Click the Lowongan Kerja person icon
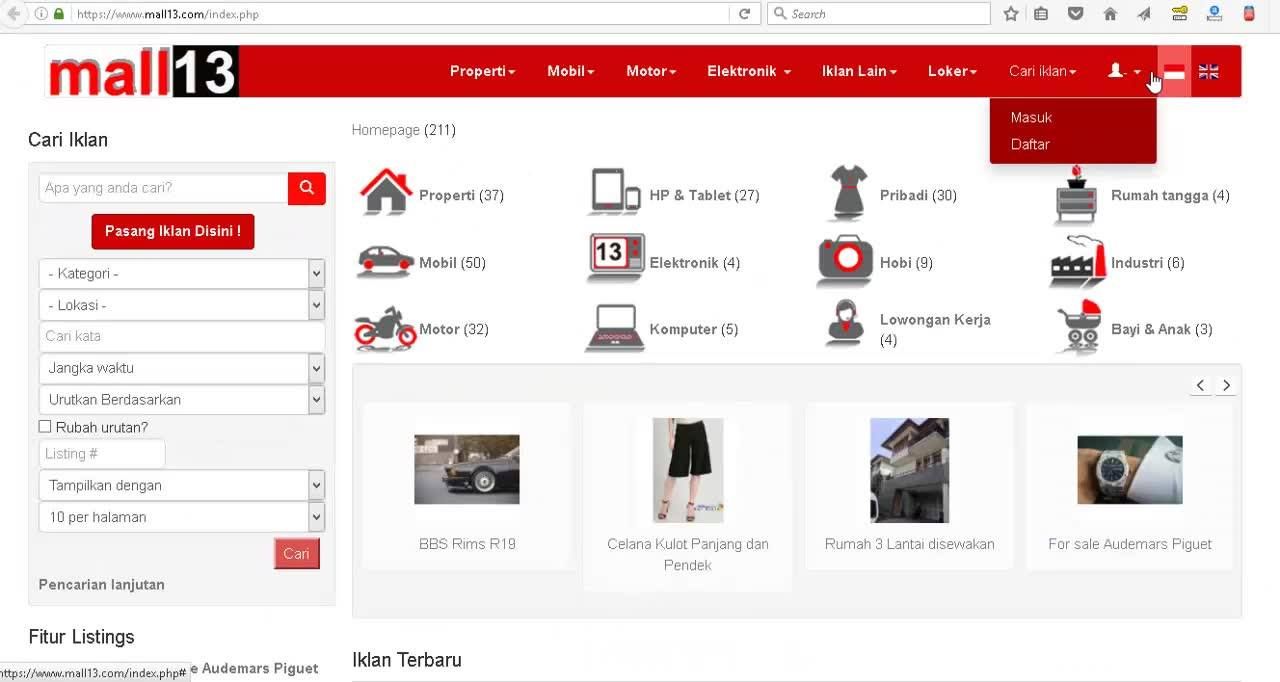Image resolution: width=1280 pixels, height=682 pixels. coord(845,323)
